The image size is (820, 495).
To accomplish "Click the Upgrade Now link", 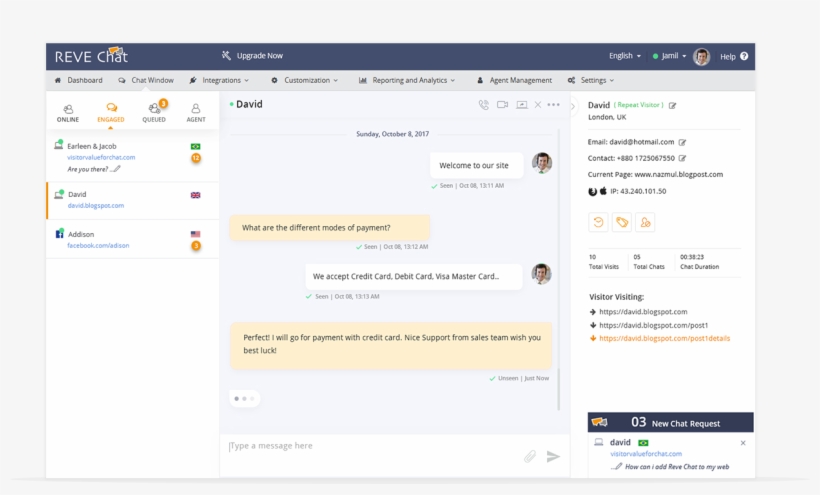I will click(253, 55).
